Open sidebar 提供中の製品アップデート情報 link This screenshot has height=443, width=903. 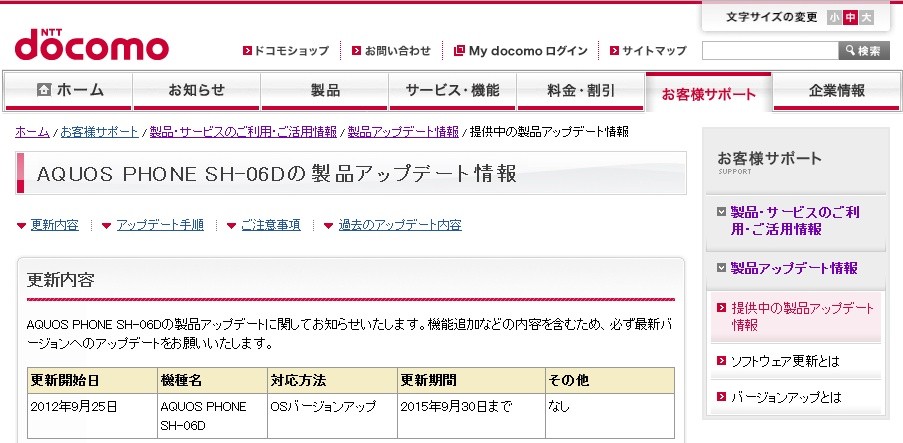[x=803, y=317]
